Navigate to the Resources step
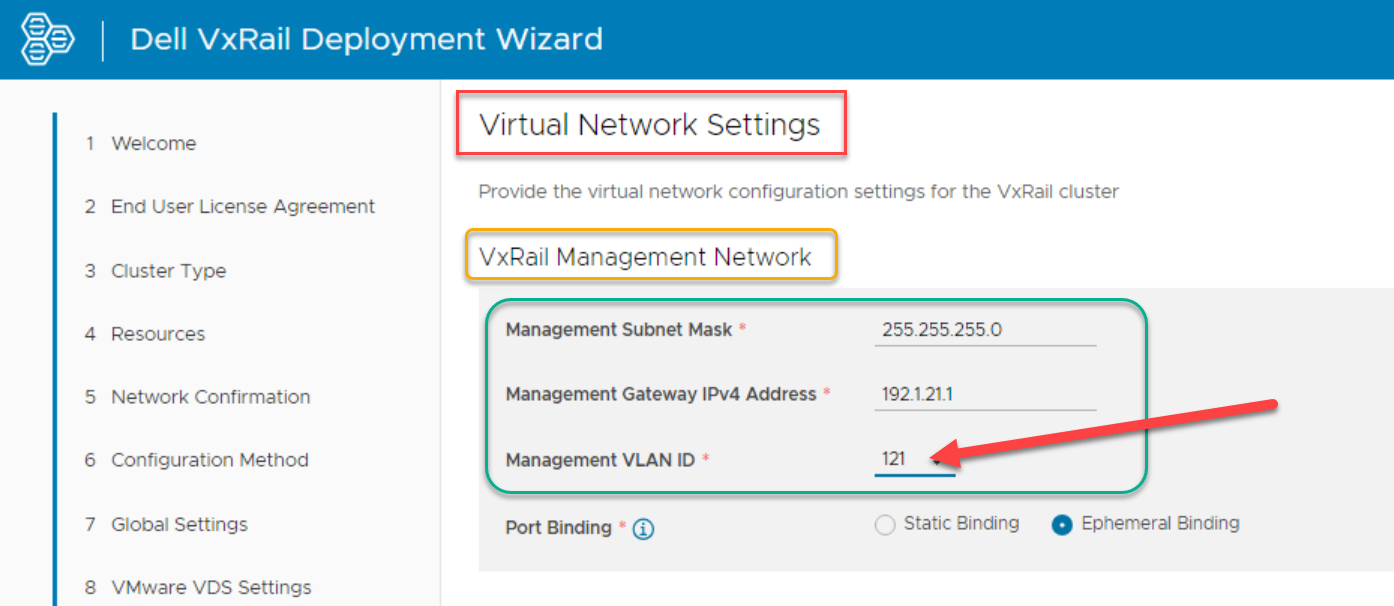Screen dimensions: 1394x606 [x=158, y=334]
